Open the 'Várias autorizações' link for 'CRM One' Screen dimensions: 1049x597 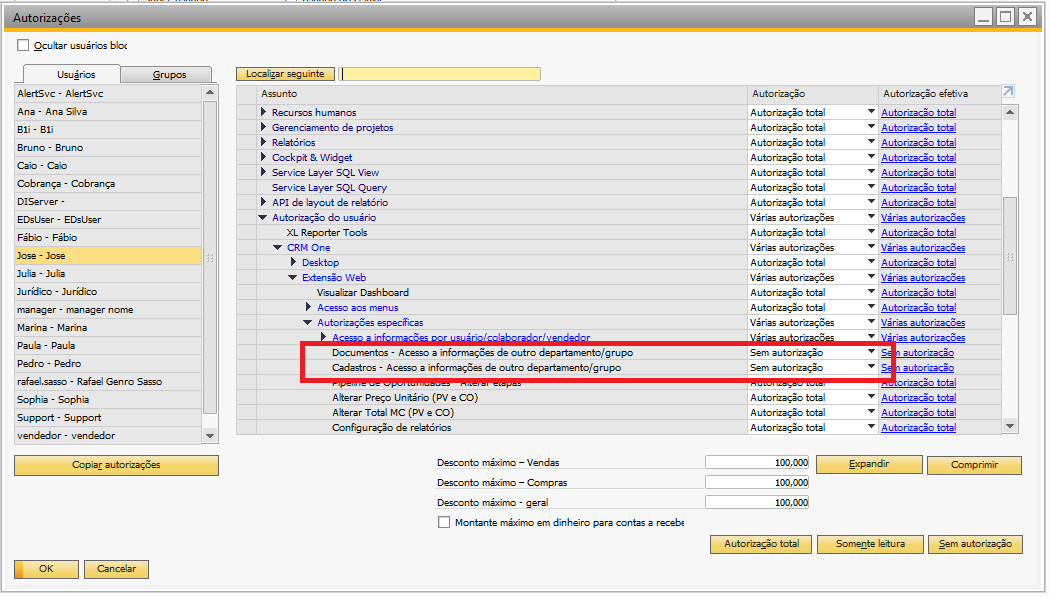(922, 248)
